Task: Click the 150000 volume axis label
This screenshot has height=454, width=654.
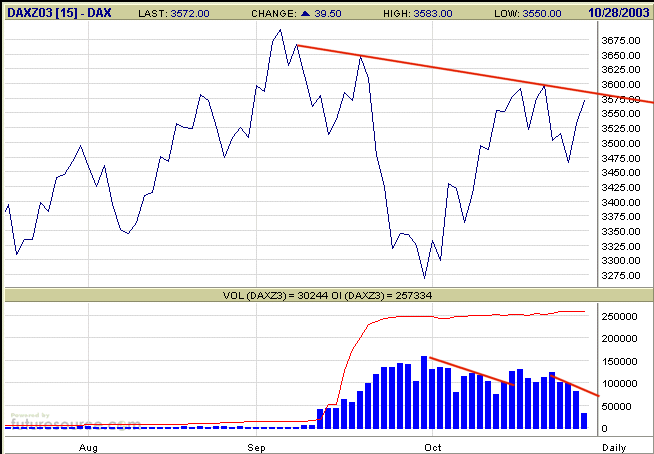Action: [619, 362]
